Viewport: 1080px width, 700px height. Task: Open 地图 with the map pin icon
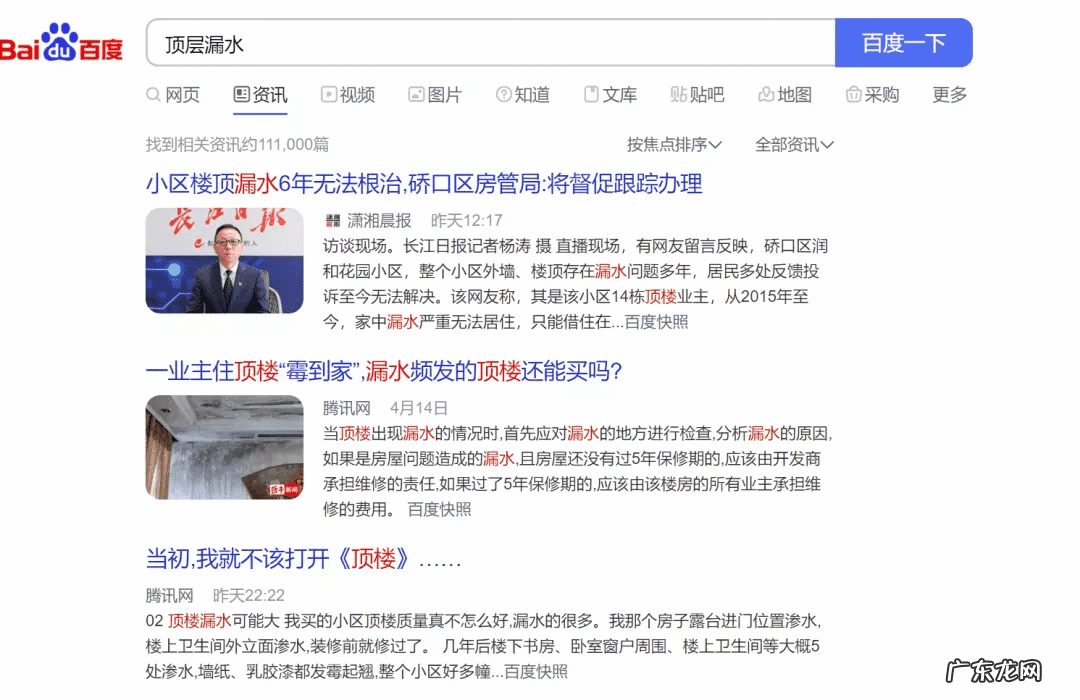(x=764, y=94)
